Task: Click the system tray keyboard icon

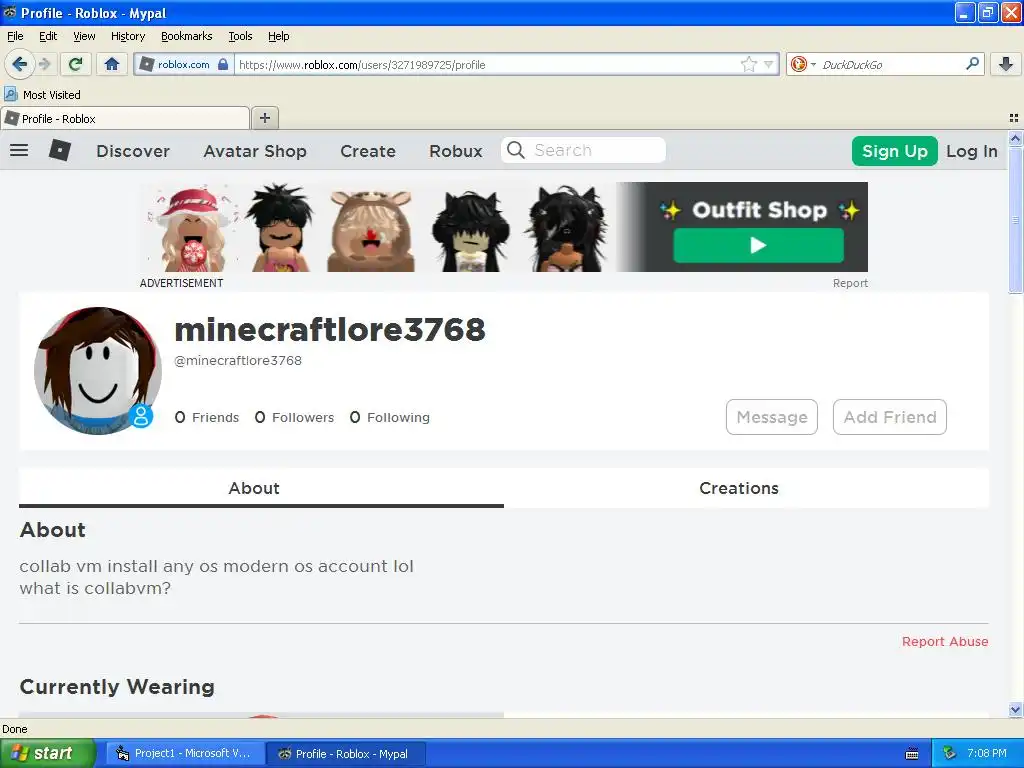Action: (x=912, y=754)
